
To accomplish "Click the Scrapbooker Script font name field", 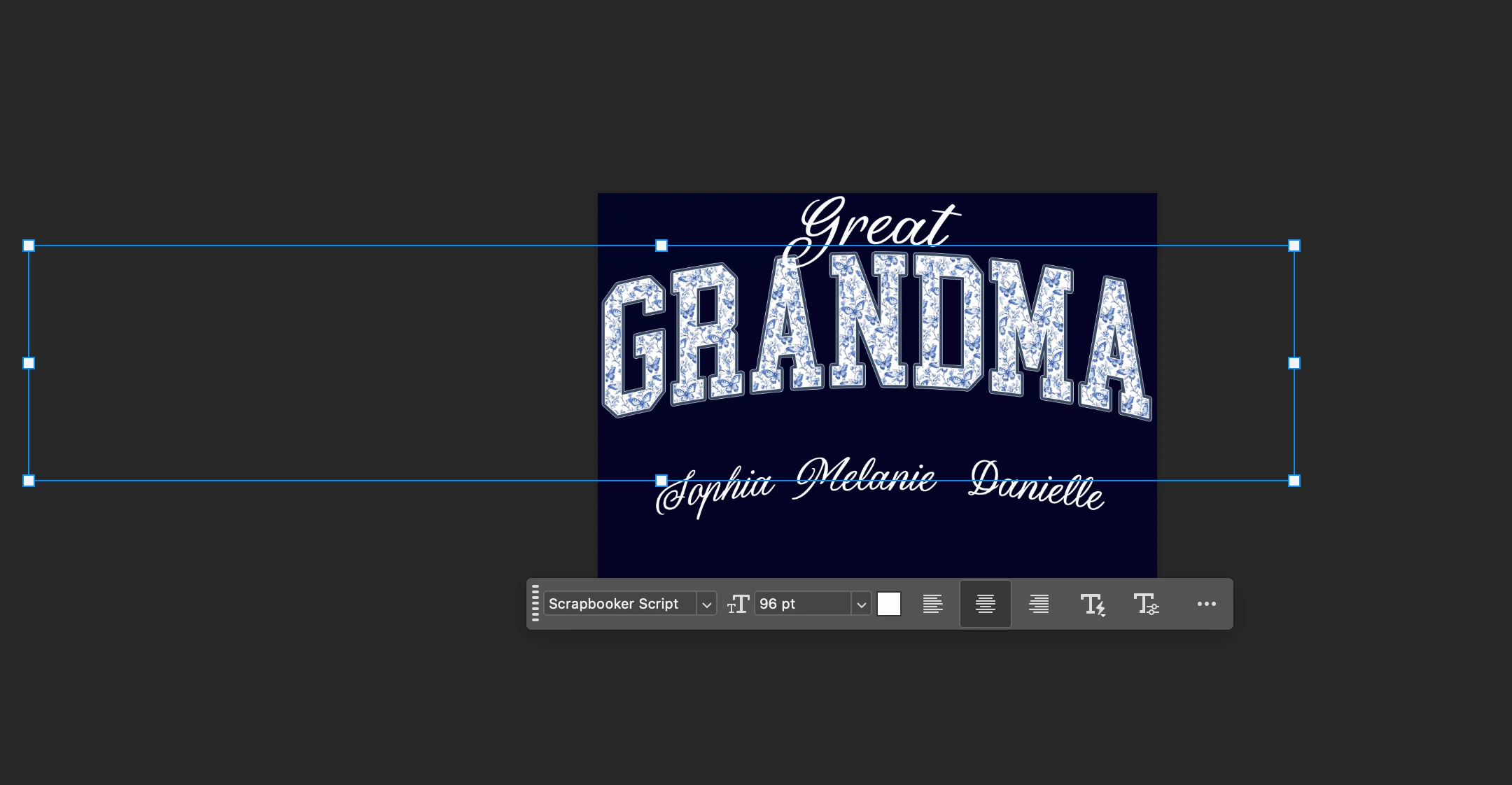I will pos(619,604).
